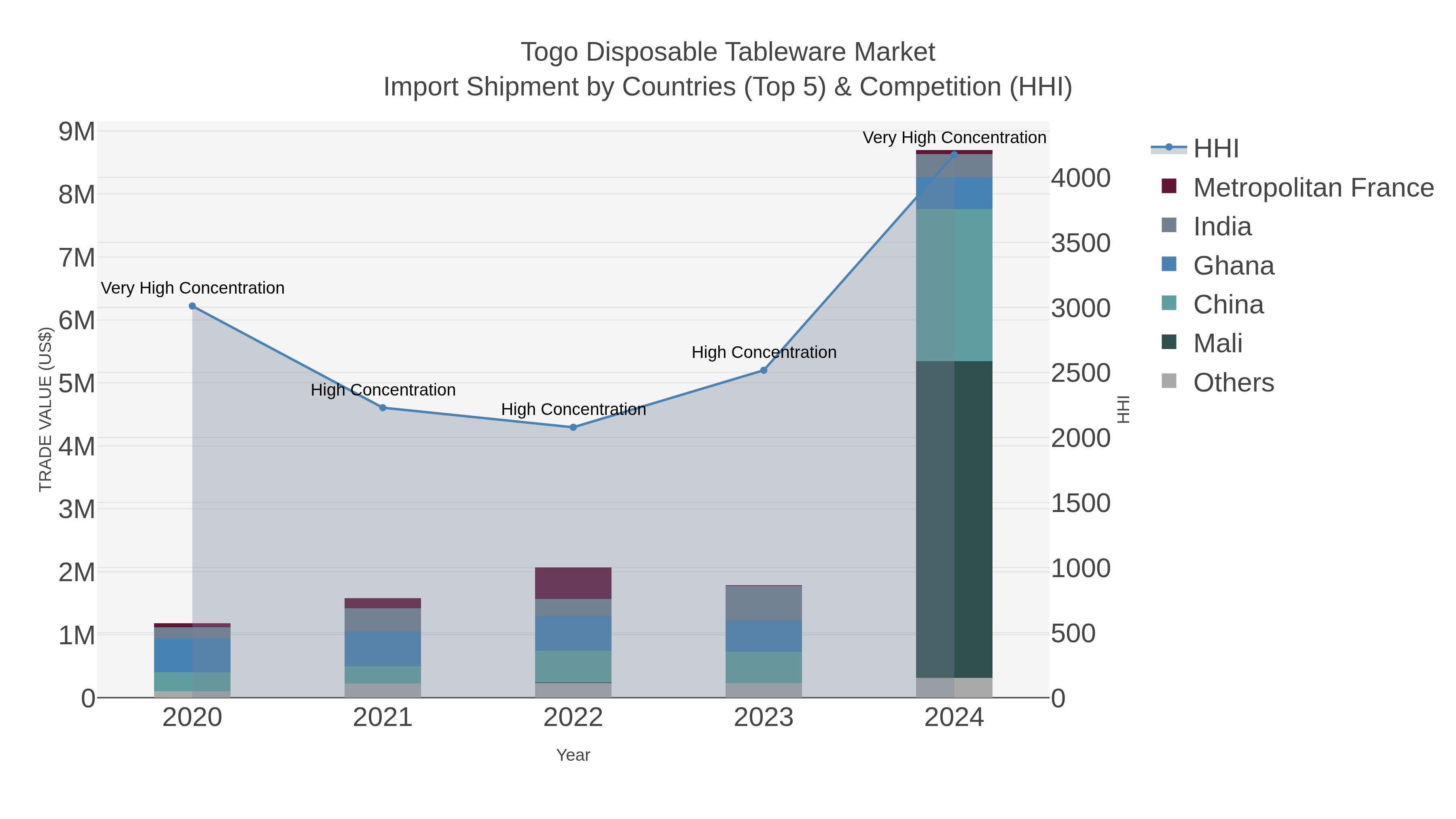
Task: Click the vertical HHI right-axis title
Action: coord(1124,410)
